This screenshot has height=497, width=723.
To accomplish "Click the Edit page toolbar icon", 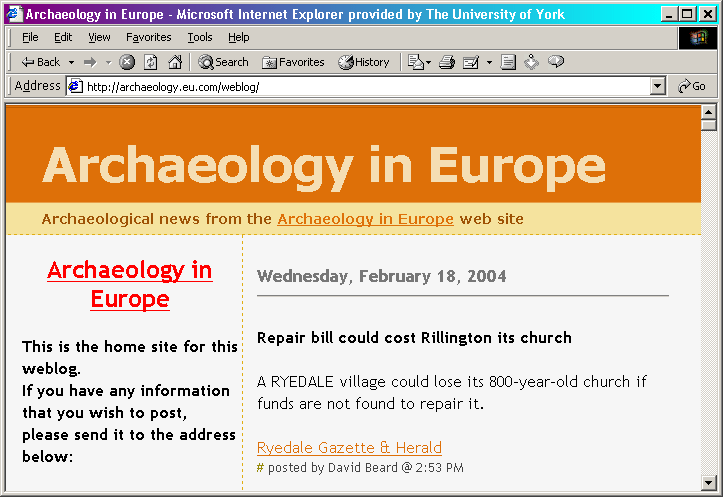I will (x=471, y=62).
